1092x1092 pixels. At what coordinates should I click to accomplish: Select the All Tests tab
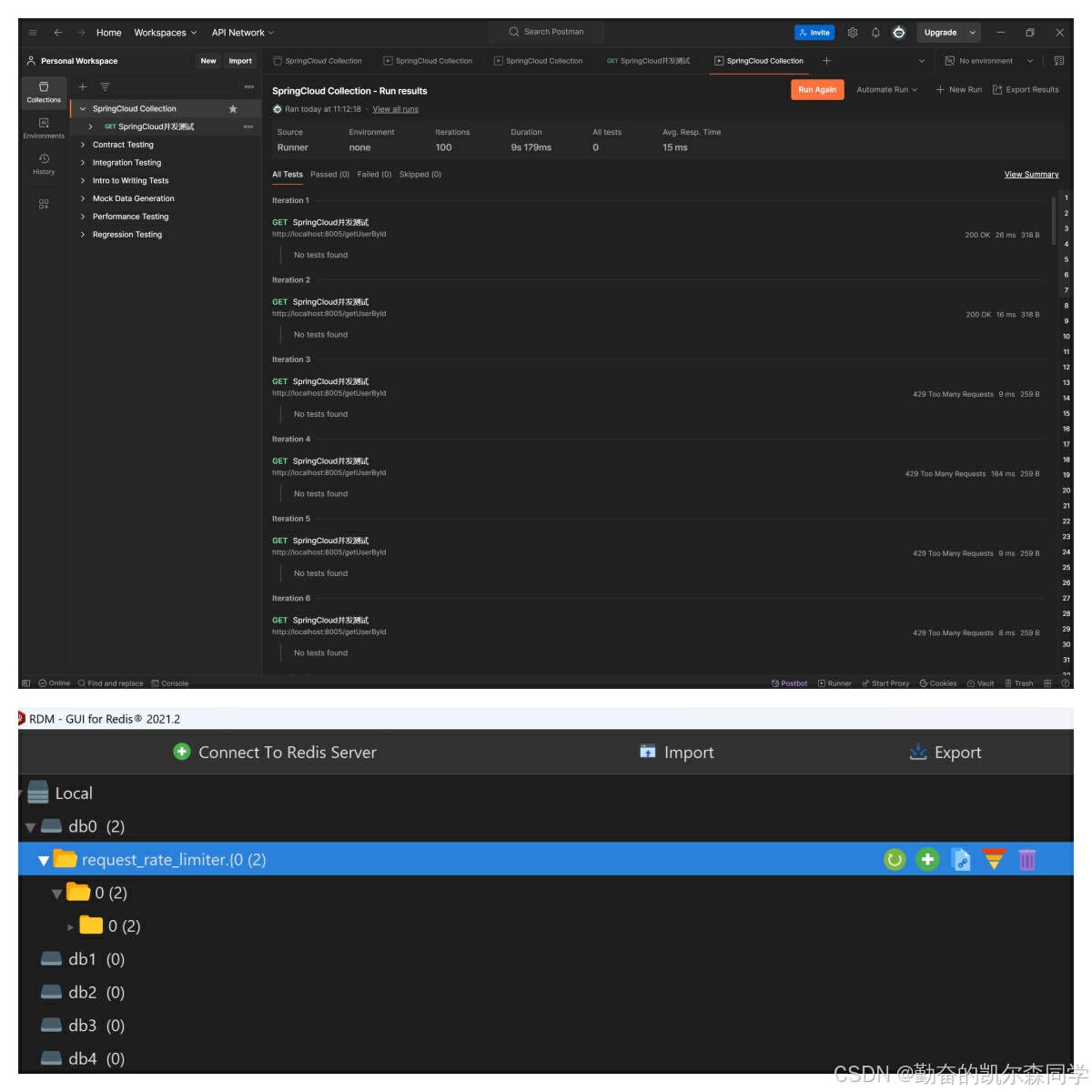[288, 175]
